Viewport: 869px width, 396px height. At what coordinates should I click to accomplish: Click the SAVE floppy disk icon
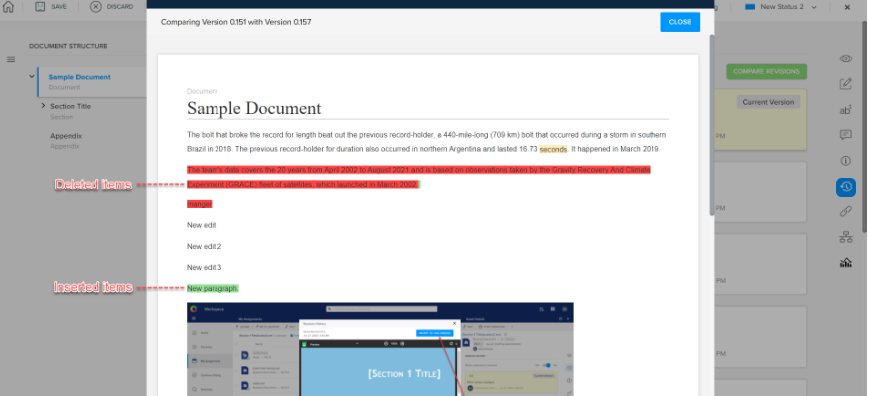[40, 7]
